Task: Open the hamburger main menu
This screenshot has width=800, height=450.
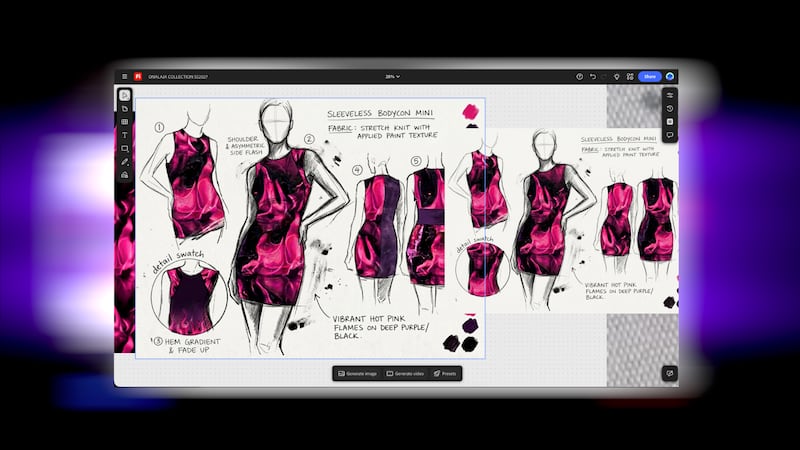Action: (124, 77)
